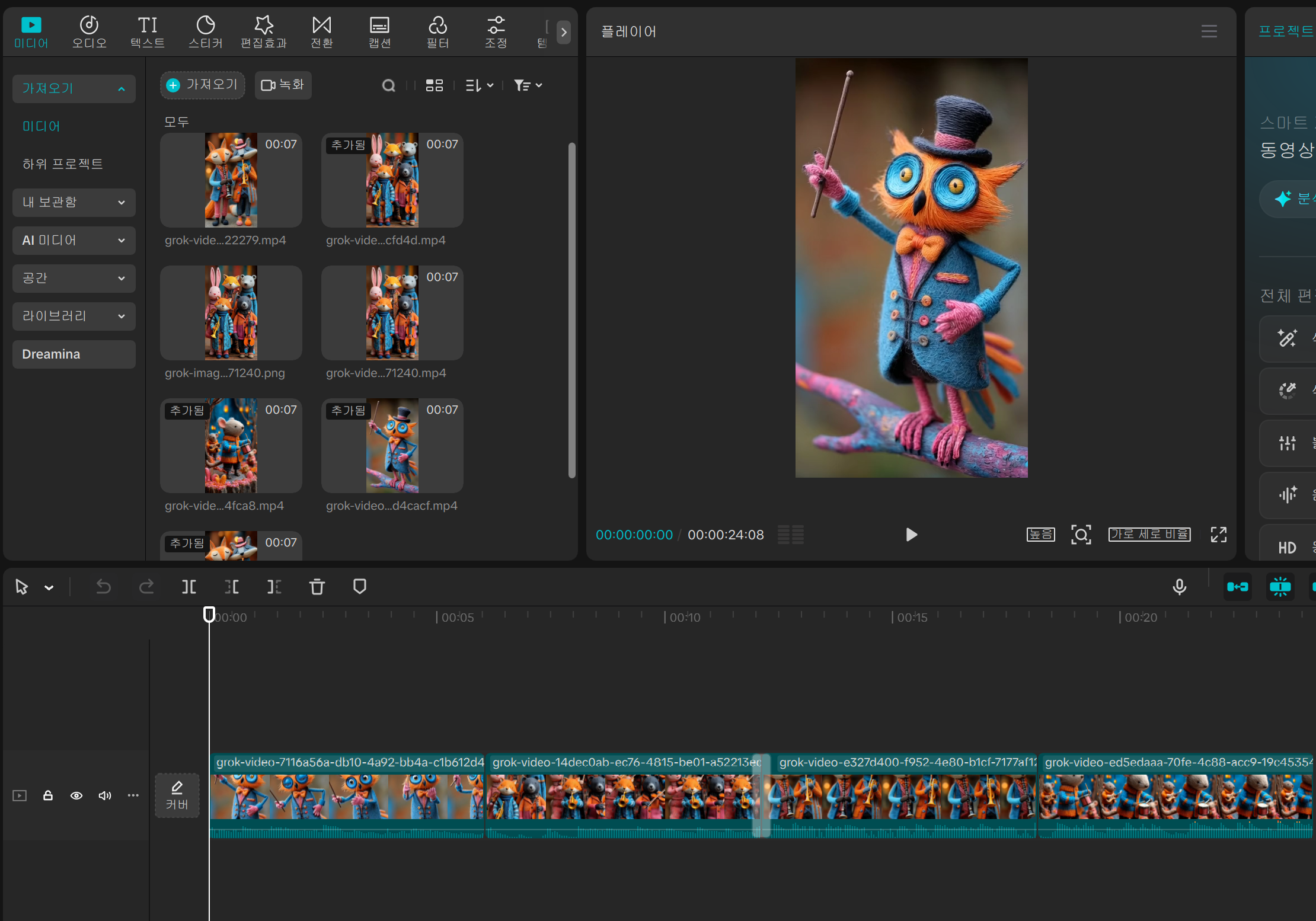Select the grok-video d4cacf.mp4 owl thumbnail

(392, 446)
